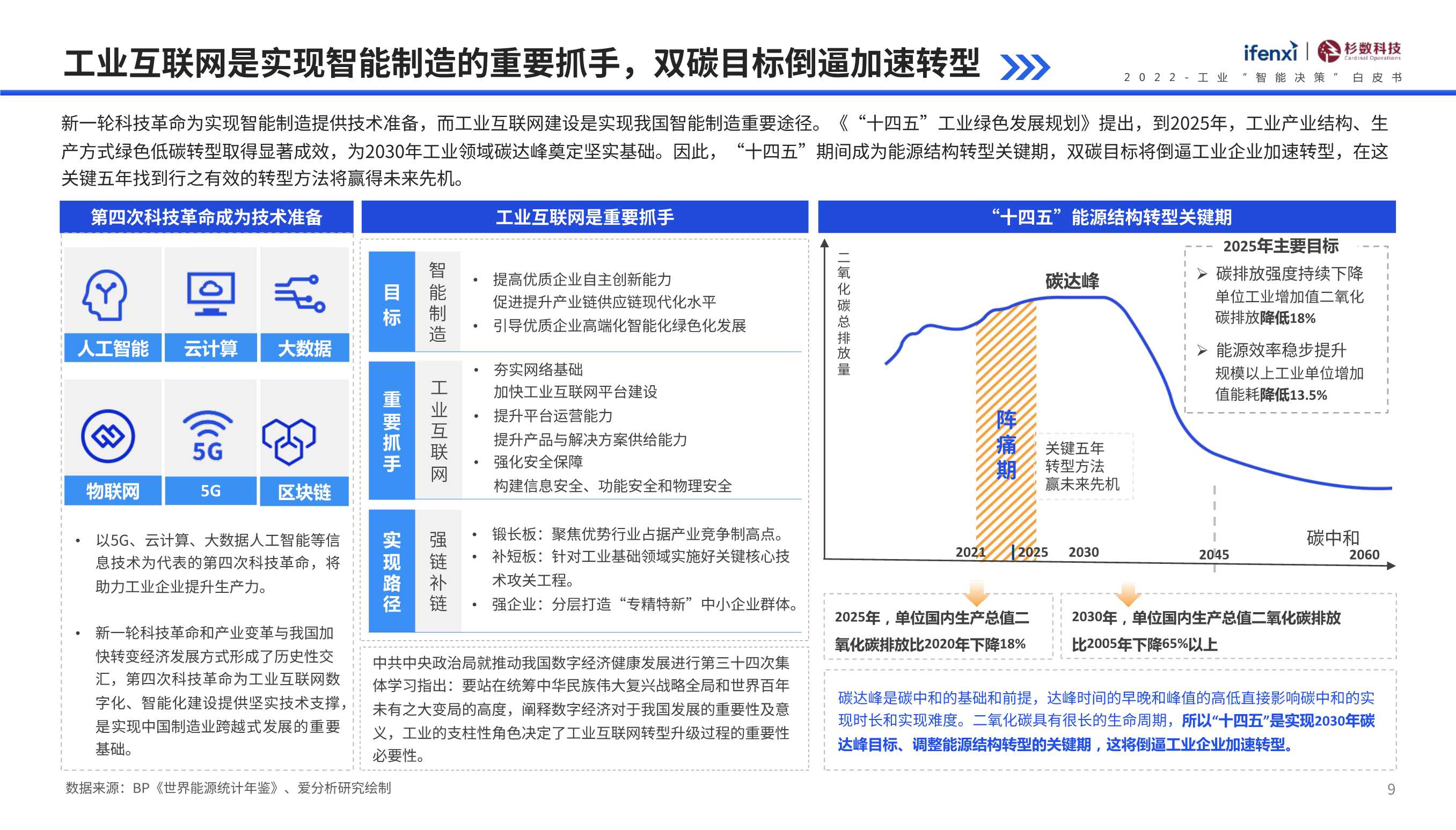
Task: Click the 2025年主要目标 heading
Action: point(1281,246)
